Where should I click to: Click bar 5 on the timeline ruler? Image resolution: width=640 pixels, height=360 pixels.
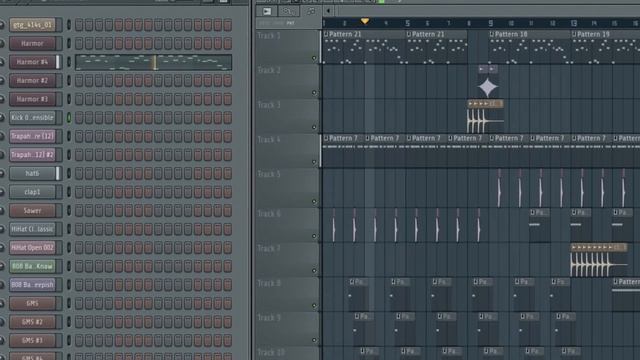407,23
